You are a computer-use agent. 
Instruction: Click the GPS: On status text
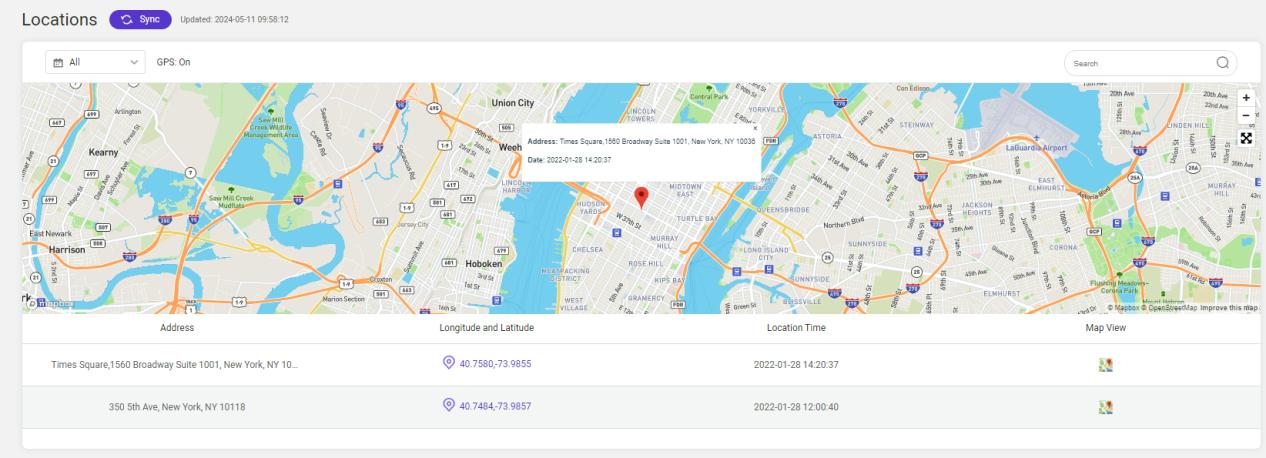click(x=174, y=62)
